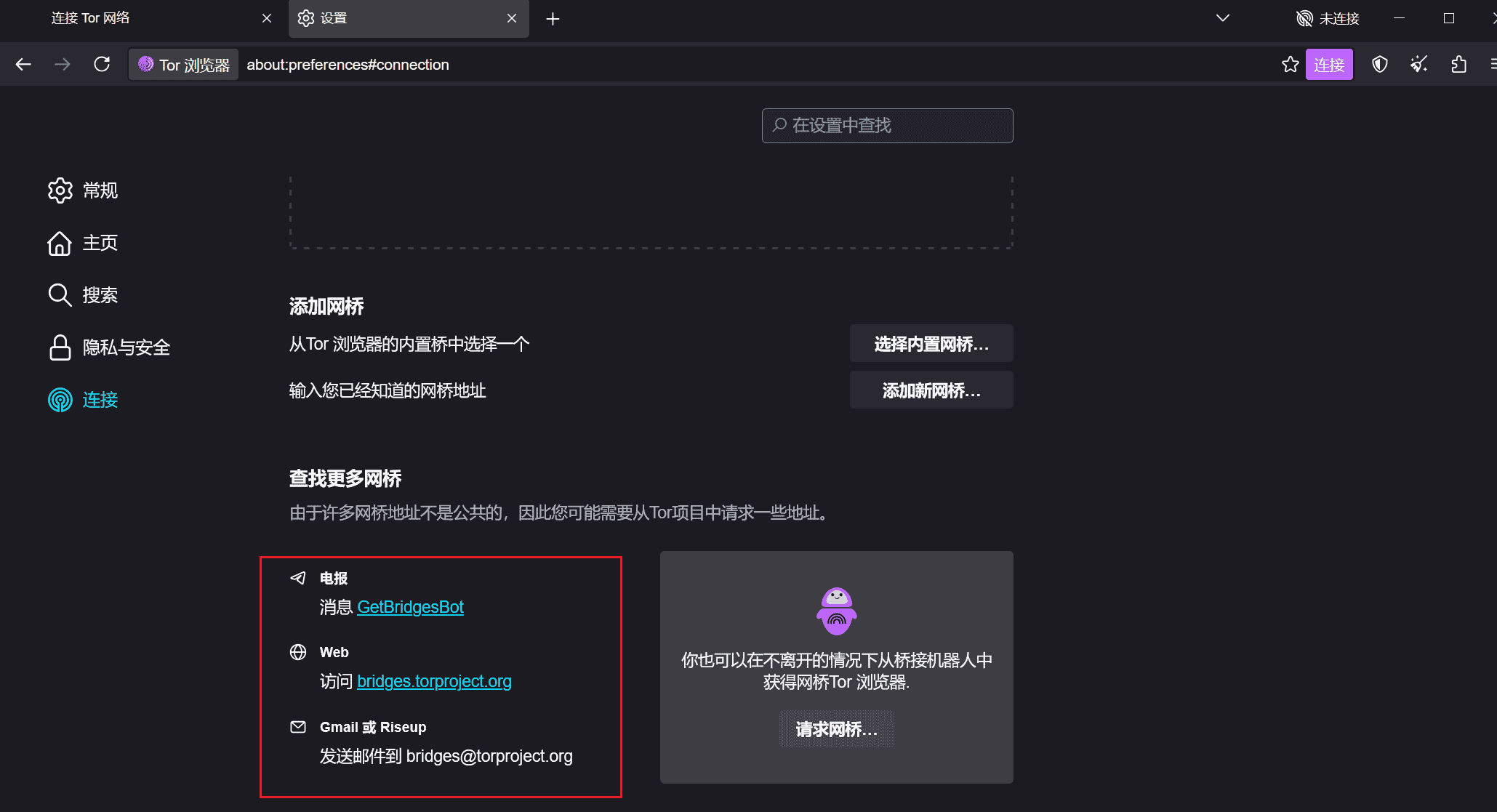Click the 添加新网桥… button
1497x812 pixels.
point(931,390)
